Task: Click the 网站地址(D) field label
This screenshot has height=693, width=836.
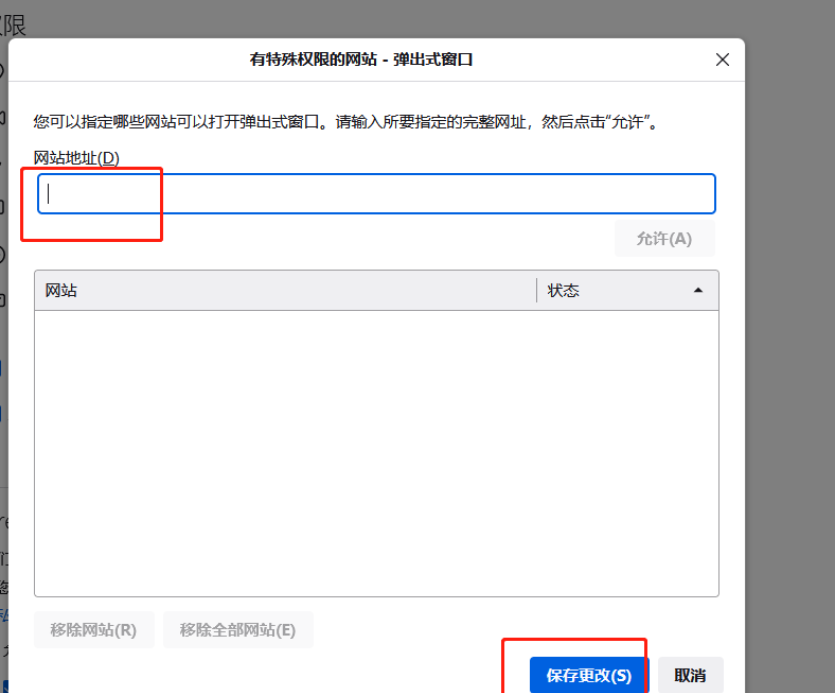Action: coord(76,158)
